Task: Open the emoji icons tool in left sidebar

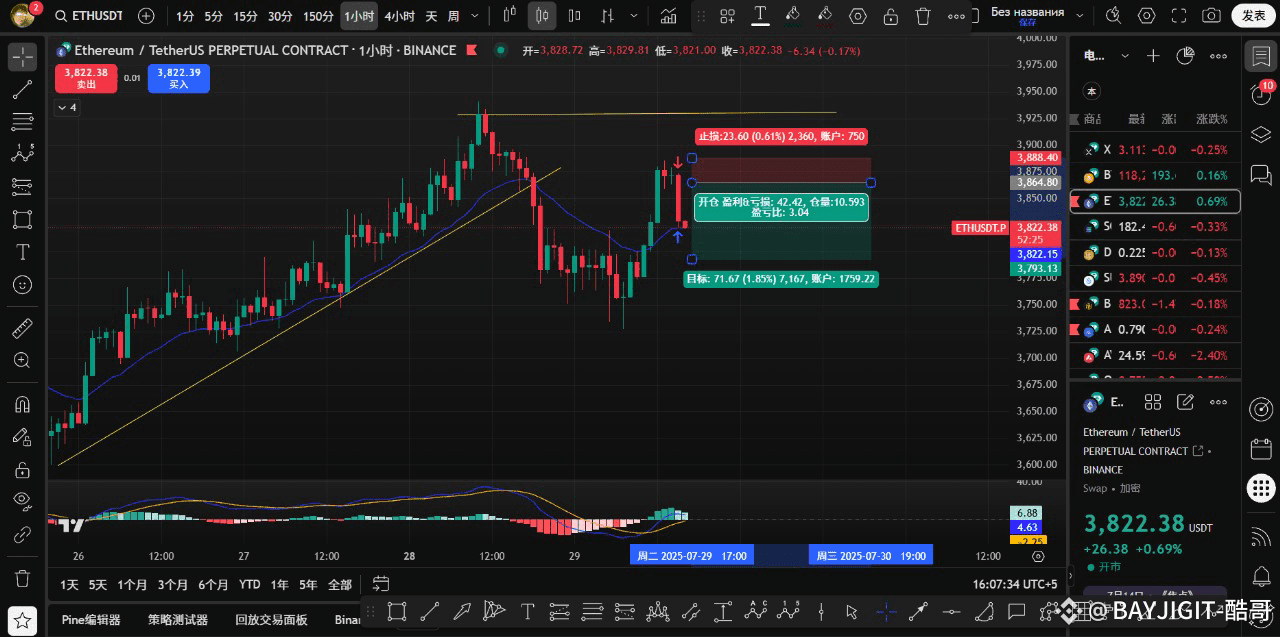Action: 22,285
